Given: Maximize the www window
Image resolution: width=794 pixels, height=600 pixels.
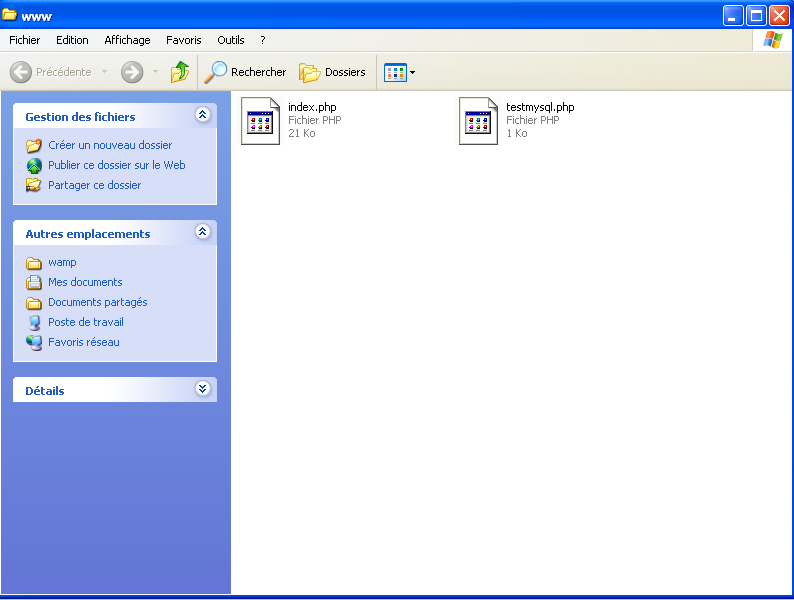Looking at the screenshot, I should [757, 16].
